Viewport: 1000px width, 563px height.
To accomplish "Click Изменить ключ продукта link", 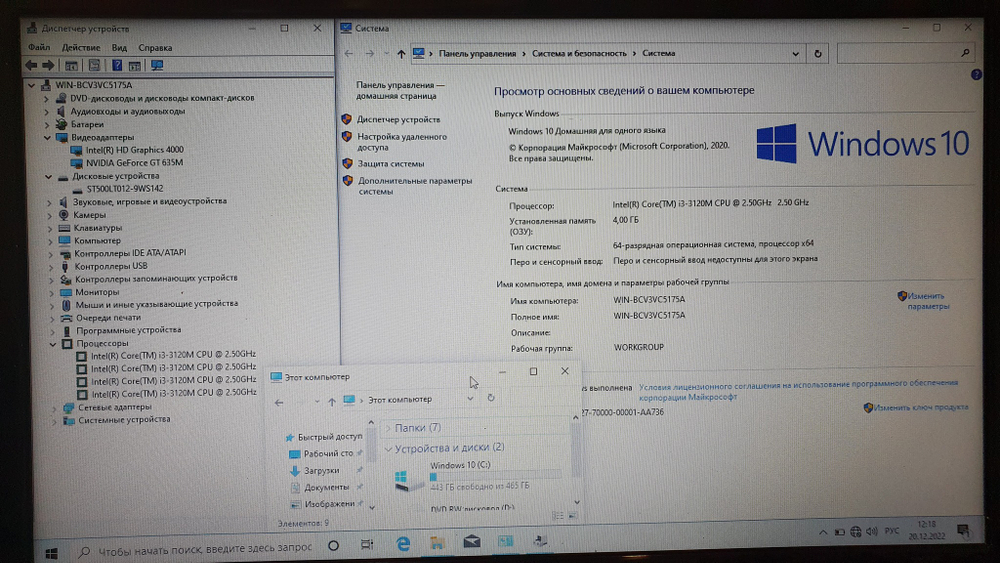I will click(921, 407).
